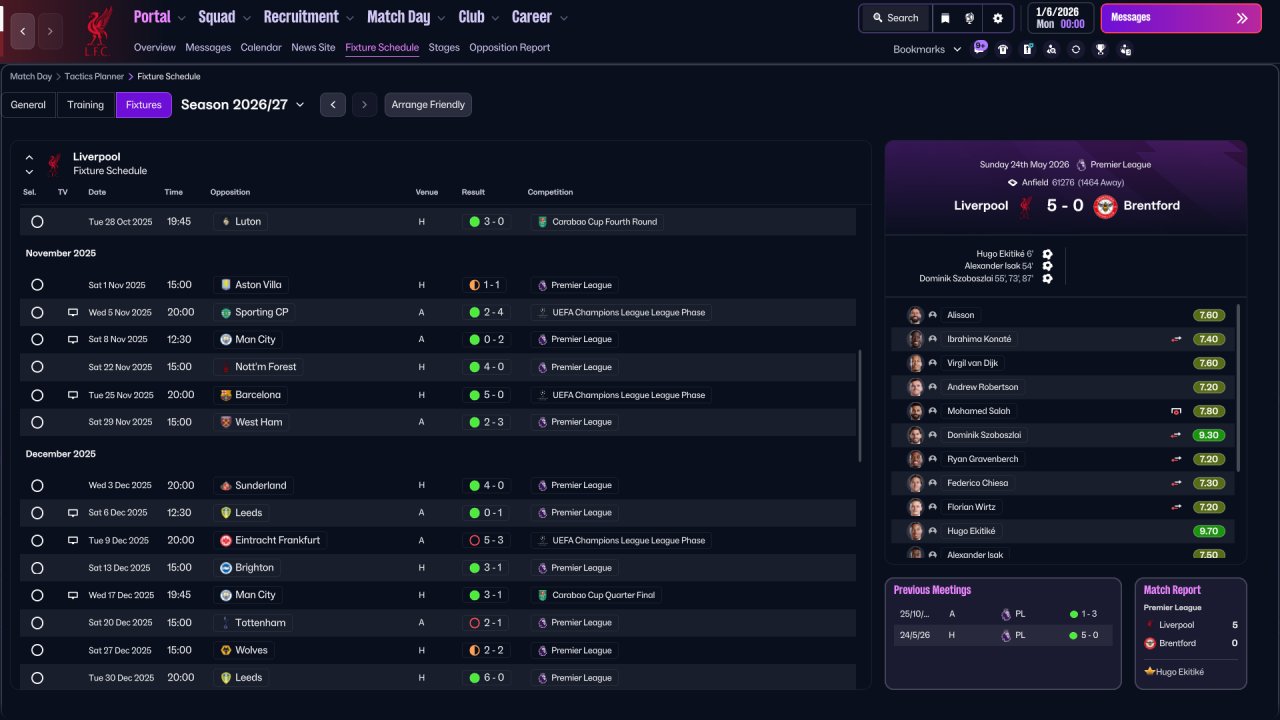The height and width of the screenshot is (720, 1280).
Task: Open the shirt icon in bookmarks bar
Action: pos(1003,49)
